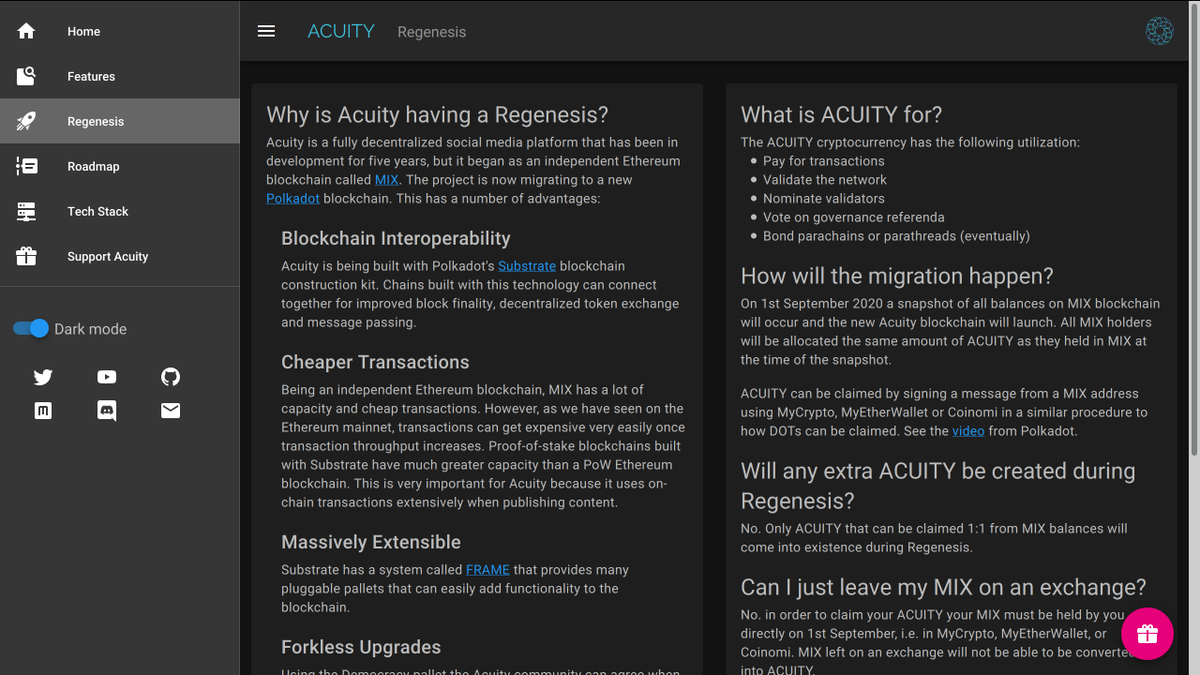The height and width of the screenshot is (675, 1200).
Task: Click heading 'Why is Acuity having a Regenesis?'
Action: pyautogui.click(x=437, y=115)
